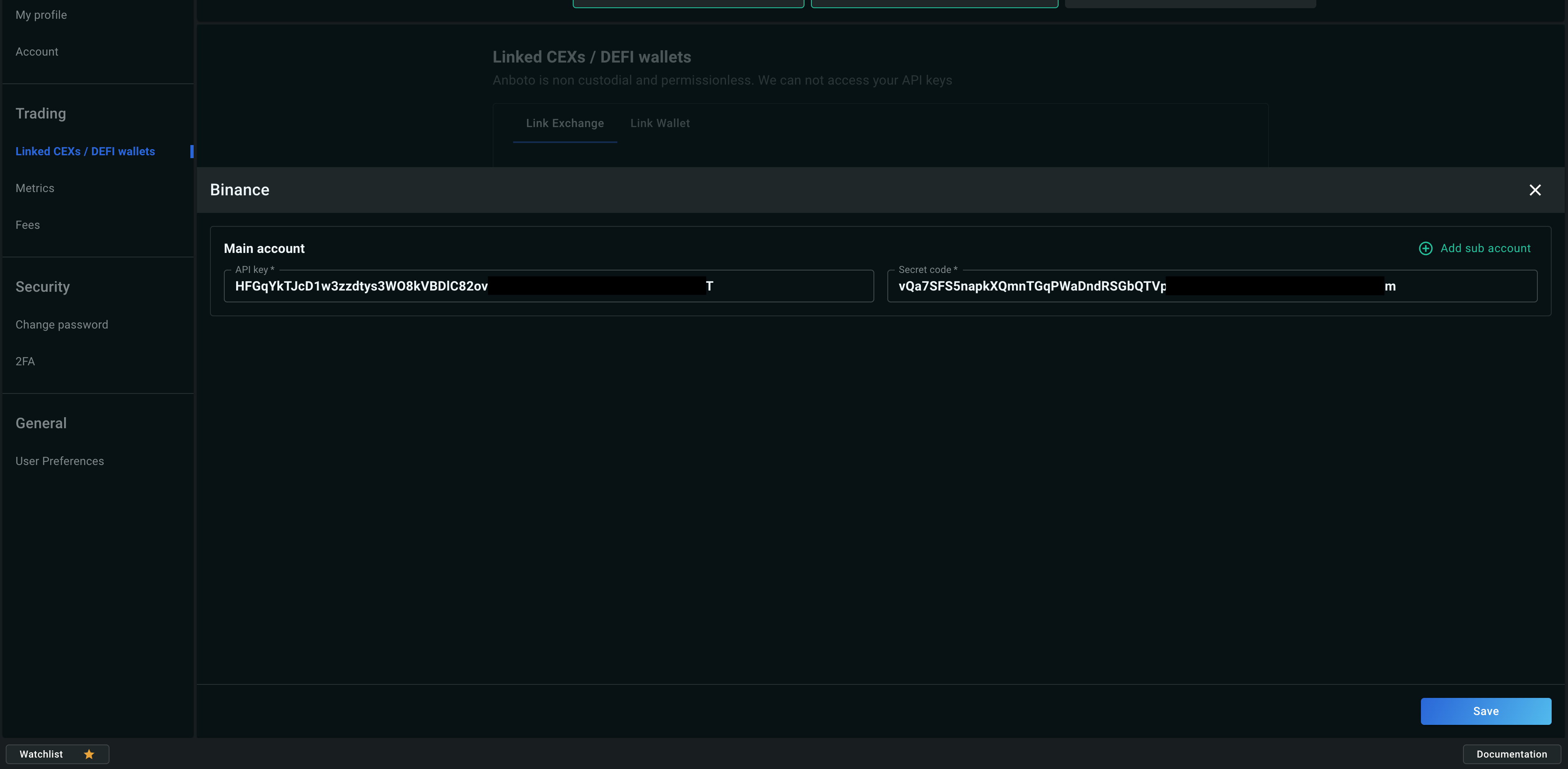Click the Binance panel title
The height and width of the screenshot is (769, 1568).
click(240, 190)
